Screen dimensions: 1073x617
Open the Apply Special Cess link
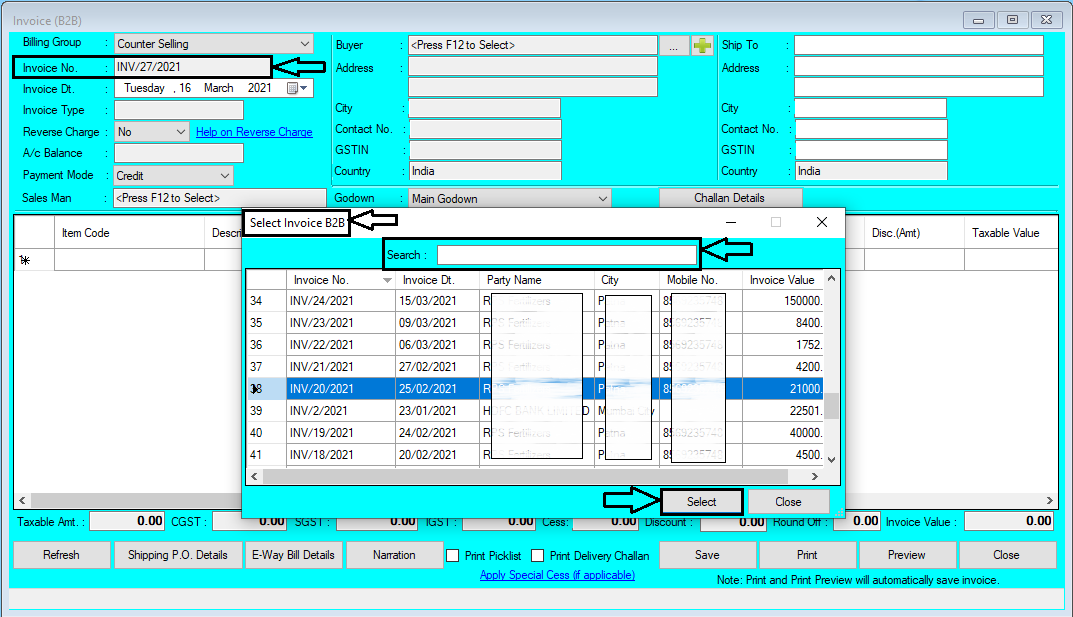[557, 575]
